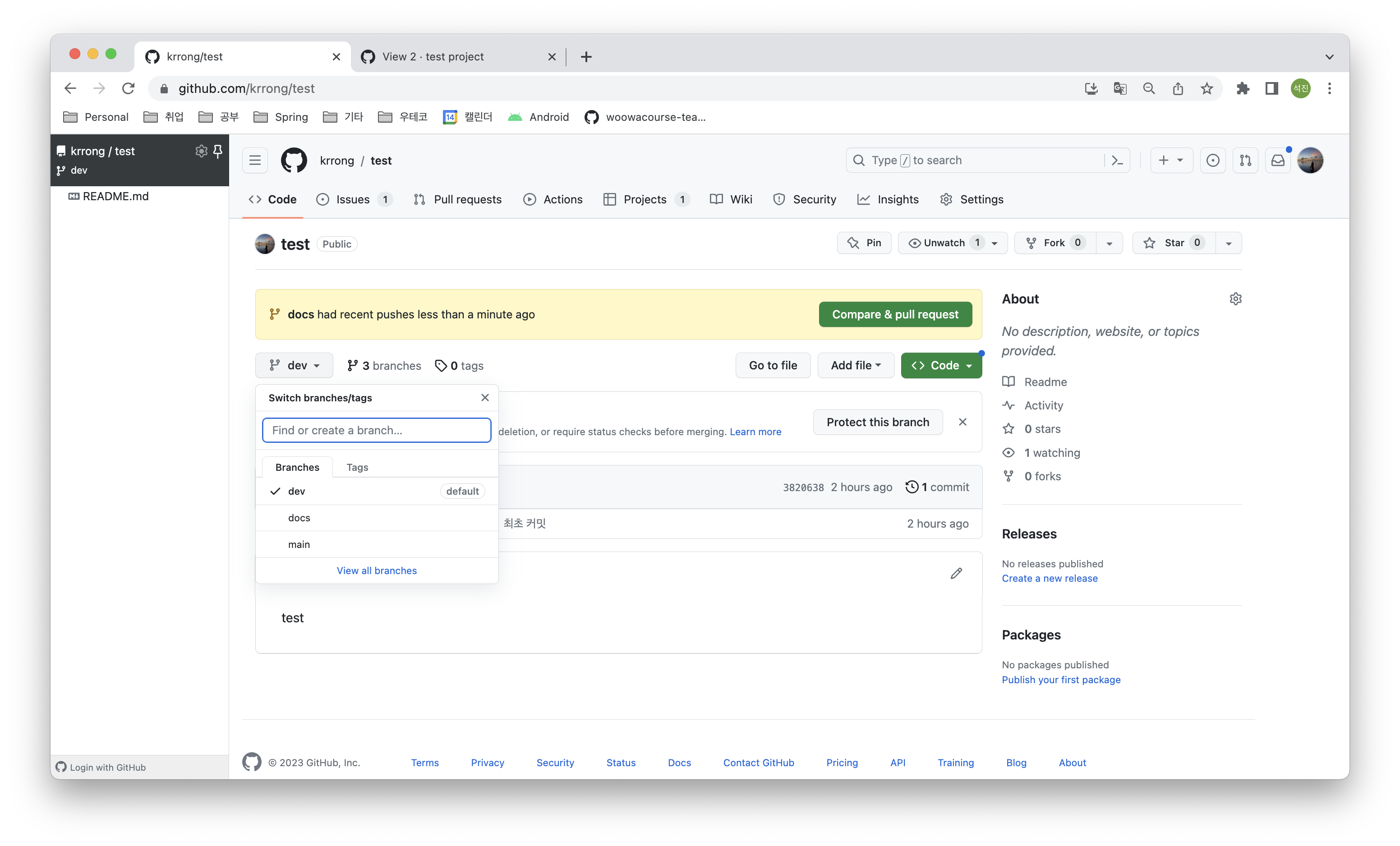The height and width of the screenshot is (846, 1400).
Task: Edit the About section with gear icon
Action: point(1235,299)
